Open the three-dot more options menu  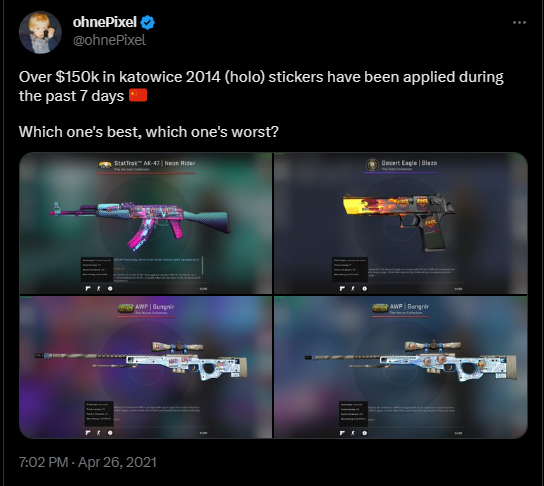[519, 23]
